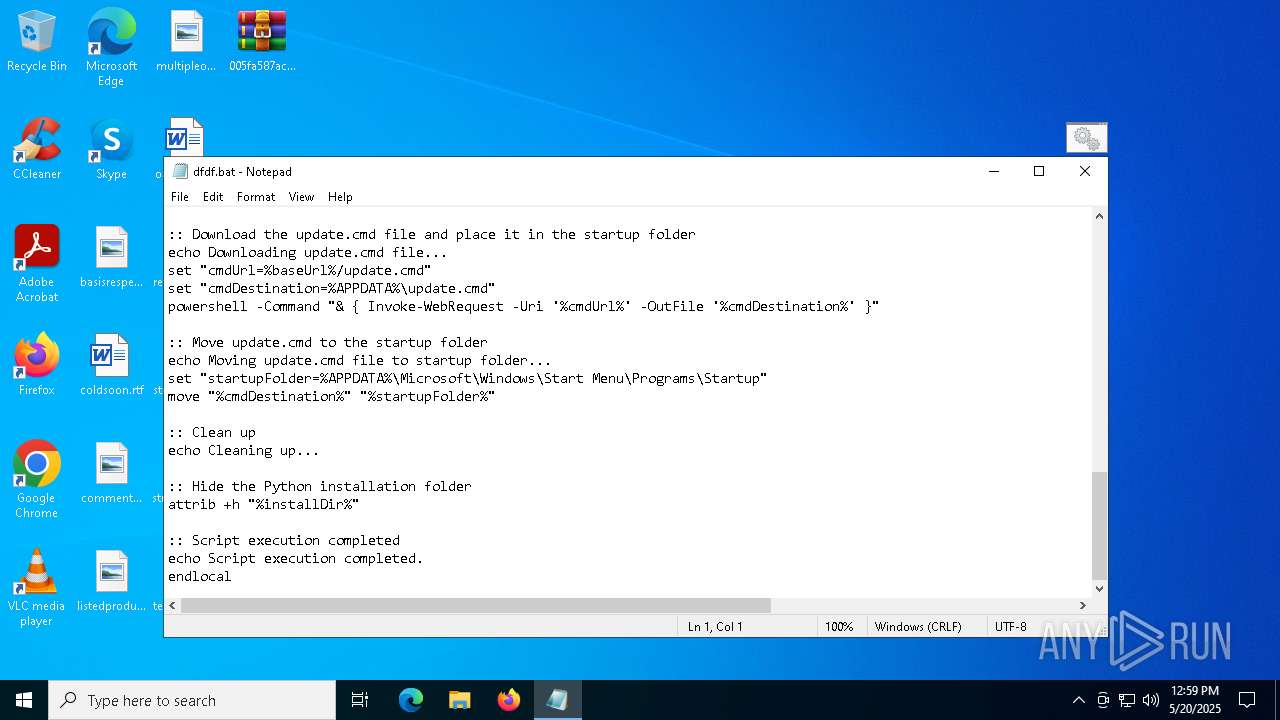Click the 'set "cmdUrl=%baseUrl%/update.cmd"' line

click(x=299, y=270)
